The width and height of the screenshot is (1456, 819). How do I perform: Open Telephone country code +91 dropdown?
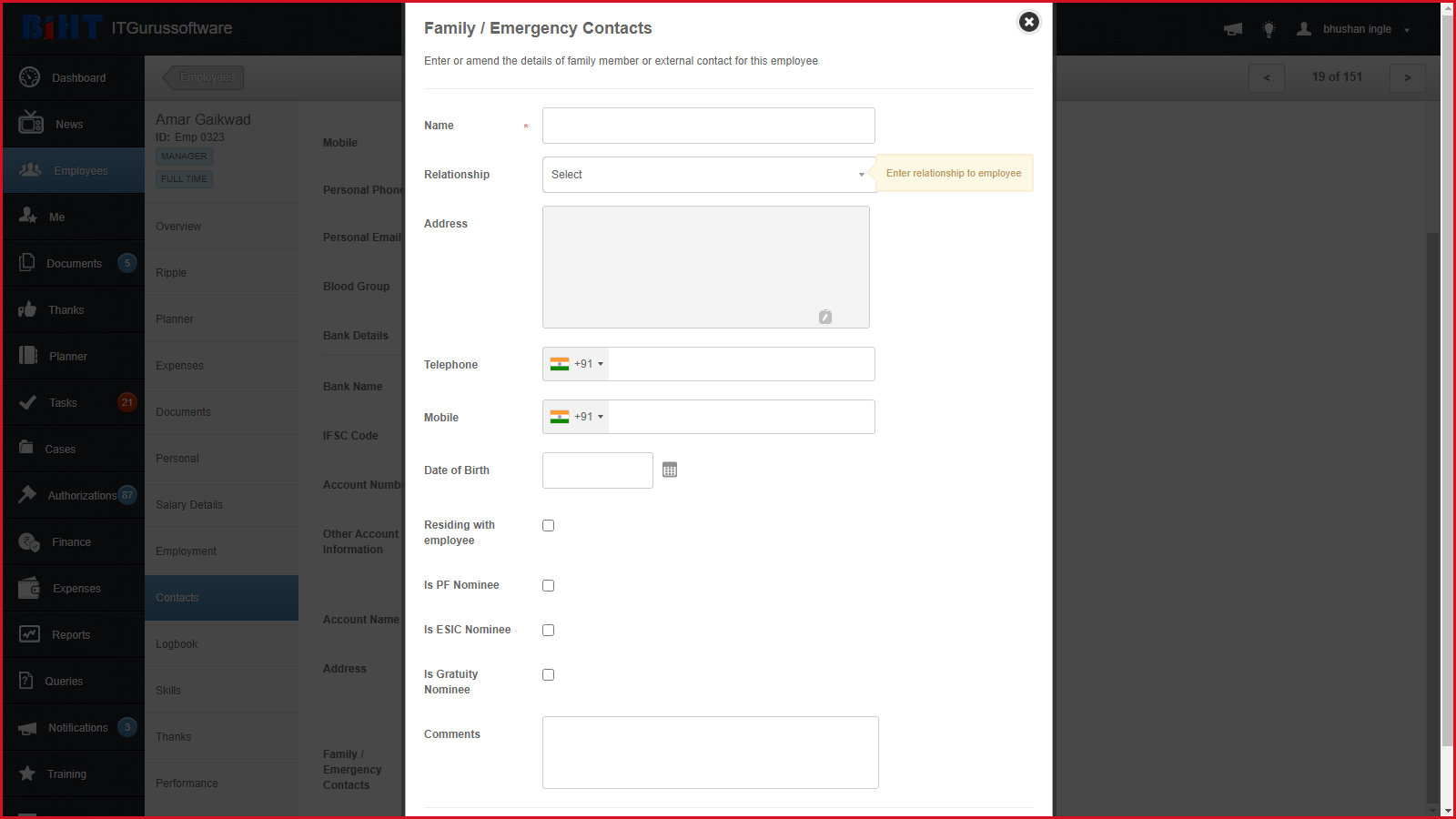coord(576,364)
